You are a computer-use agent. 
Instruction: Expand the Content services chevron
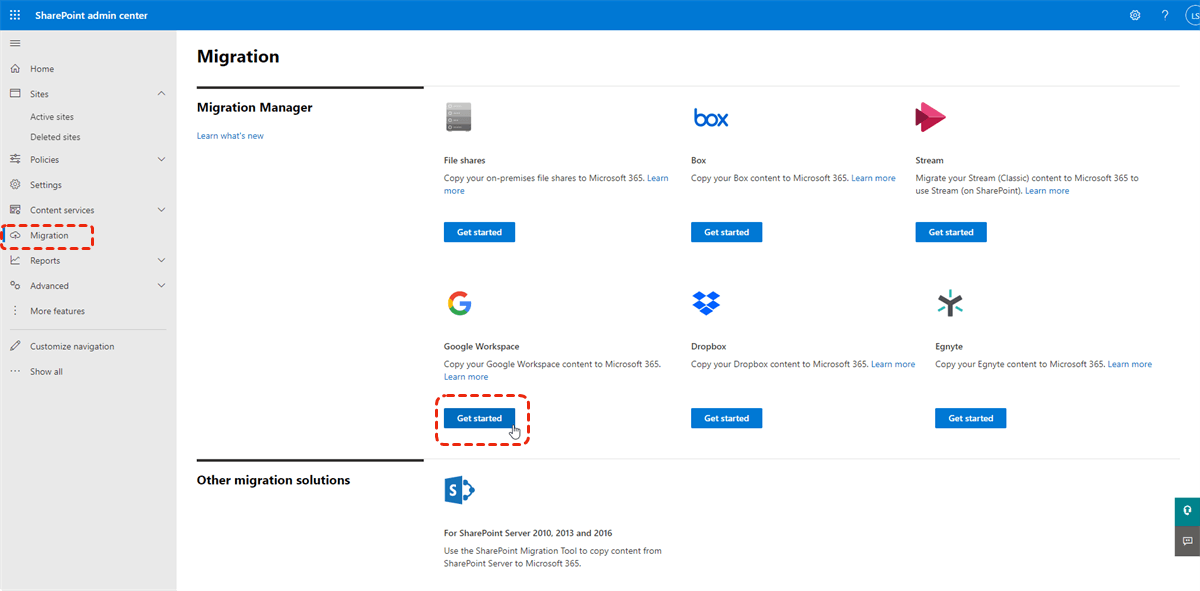click(162, 210)
